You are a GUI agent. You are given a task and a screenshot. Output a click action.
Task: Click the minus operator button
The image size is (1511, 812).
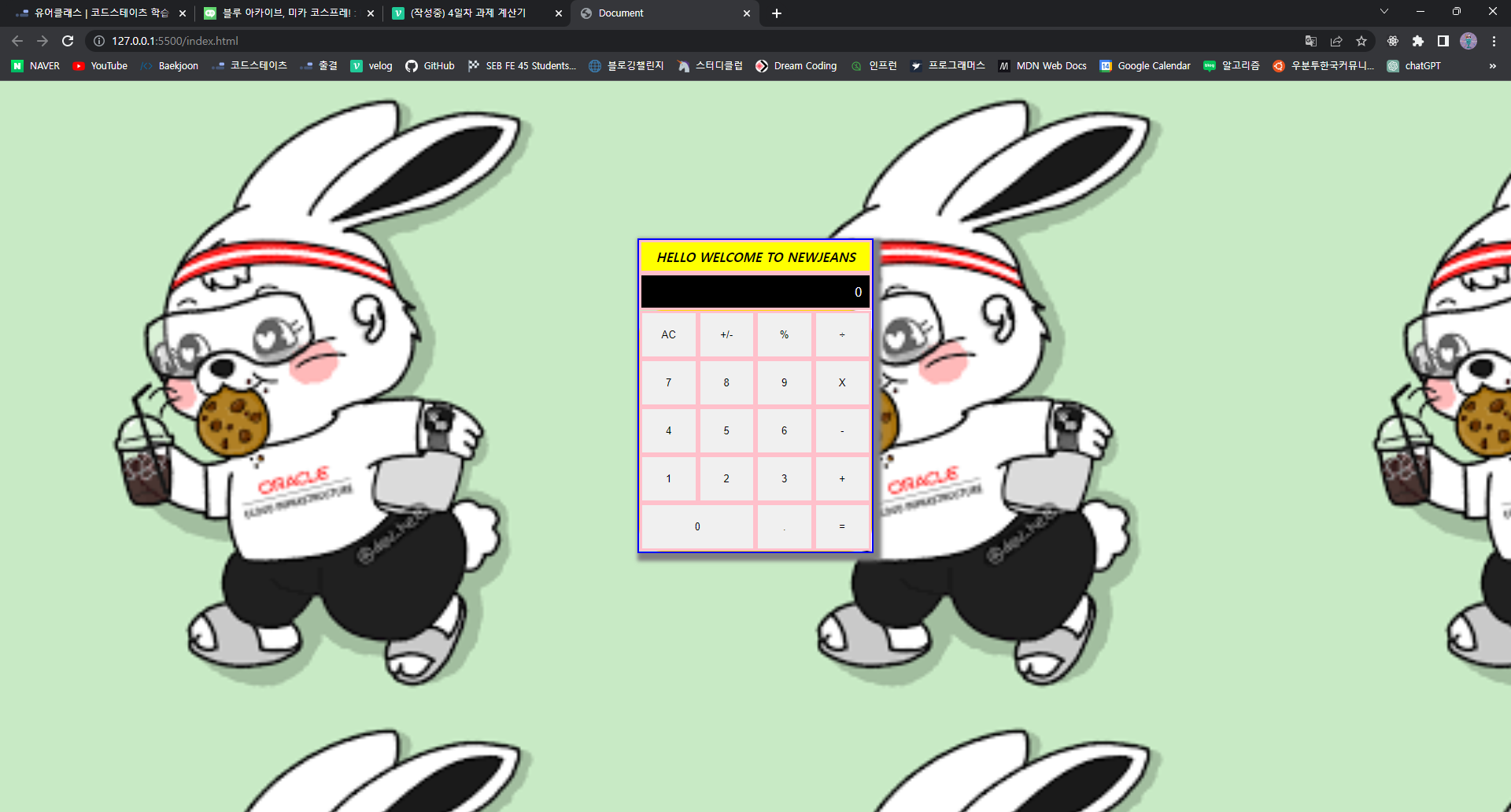pyautogui.click(x=842, y=431)
